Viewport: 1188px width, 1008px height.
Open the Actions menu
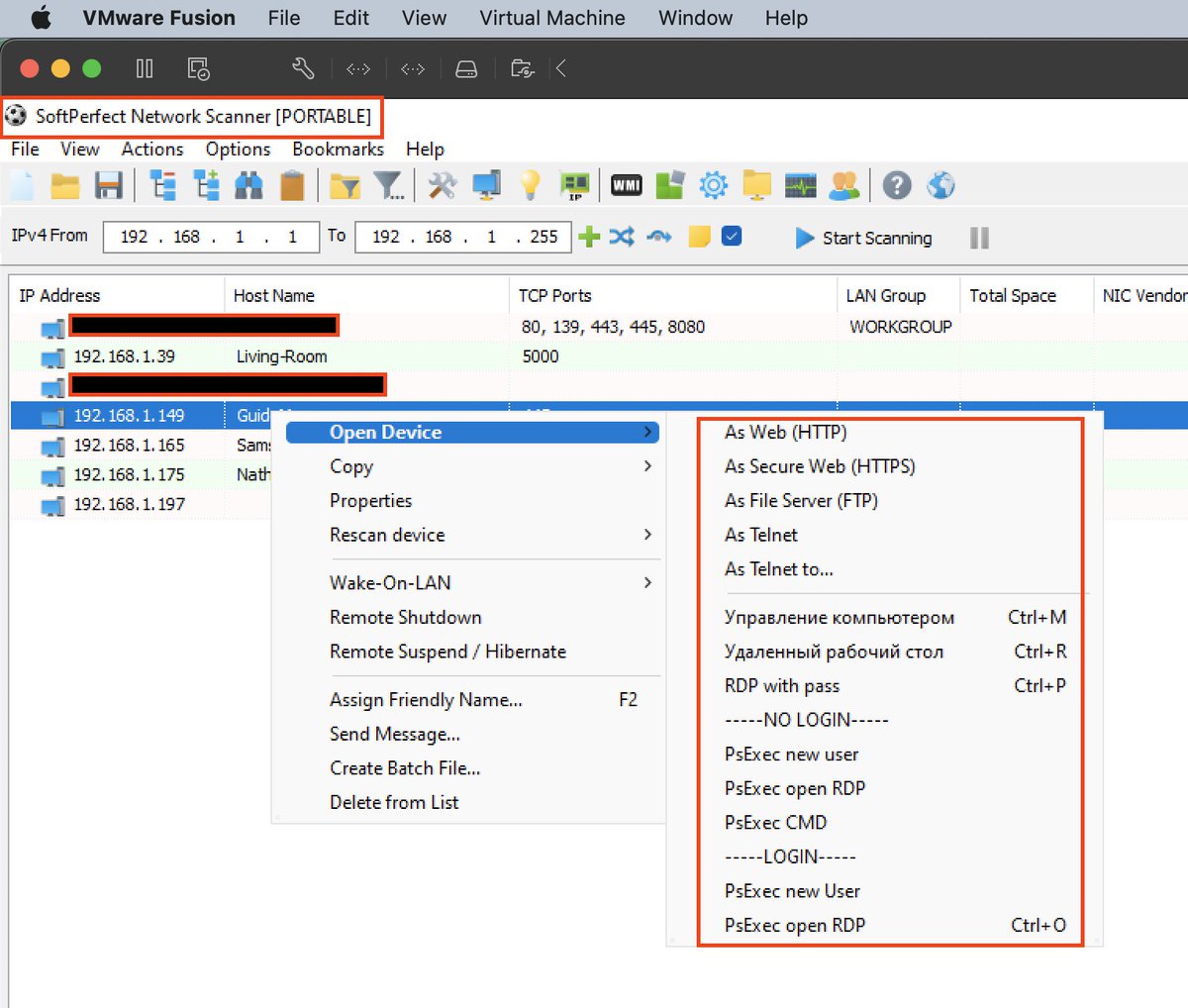152,150
